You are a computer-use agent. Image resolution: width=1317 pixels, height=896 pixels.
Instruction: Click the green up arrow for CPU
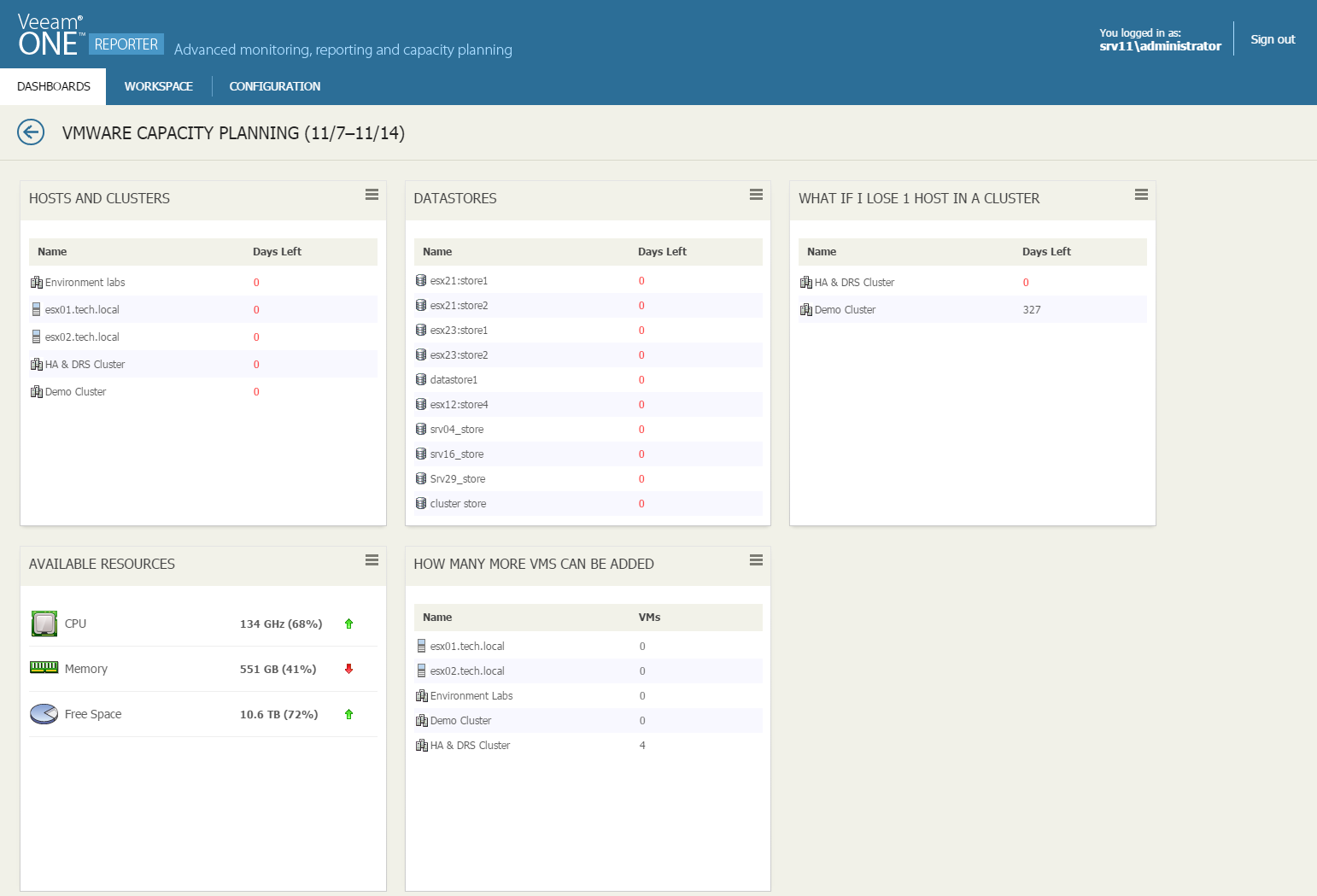click(x=348, y=624)
